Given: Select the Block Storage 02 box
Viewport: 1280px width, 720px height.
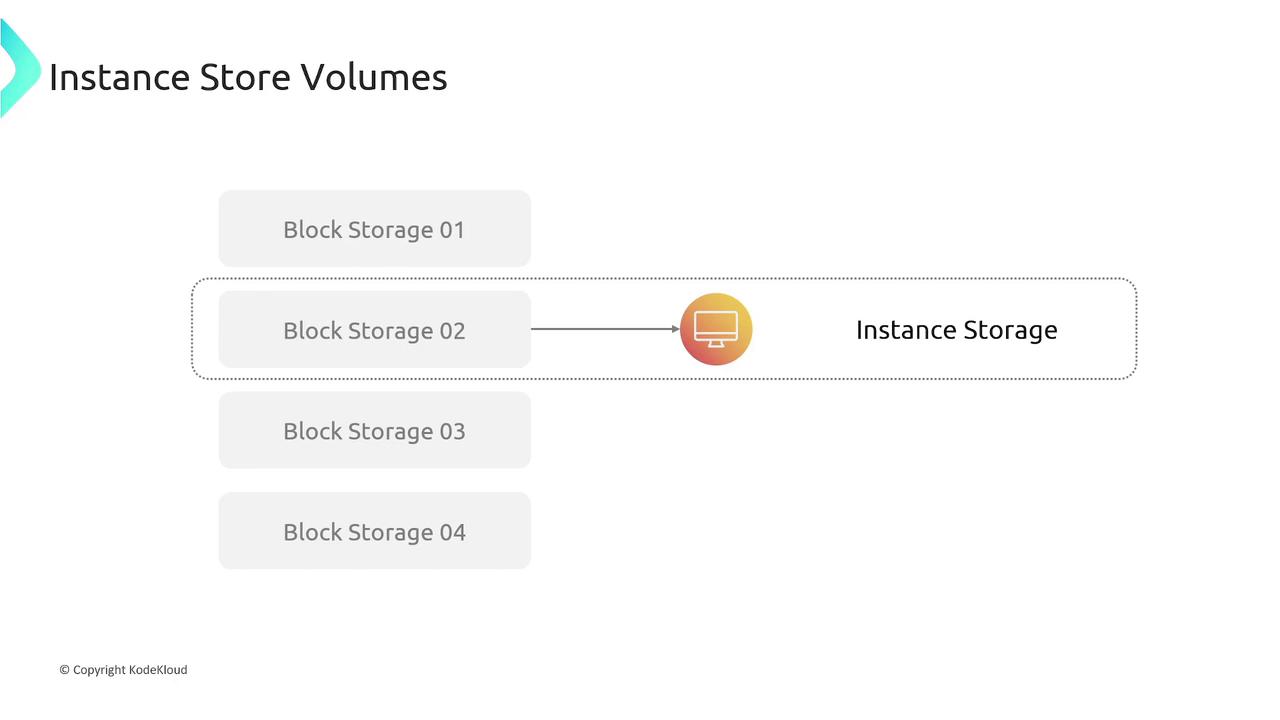Looking at the screenshot, I should pyautogui.click(x=374, y=330).
